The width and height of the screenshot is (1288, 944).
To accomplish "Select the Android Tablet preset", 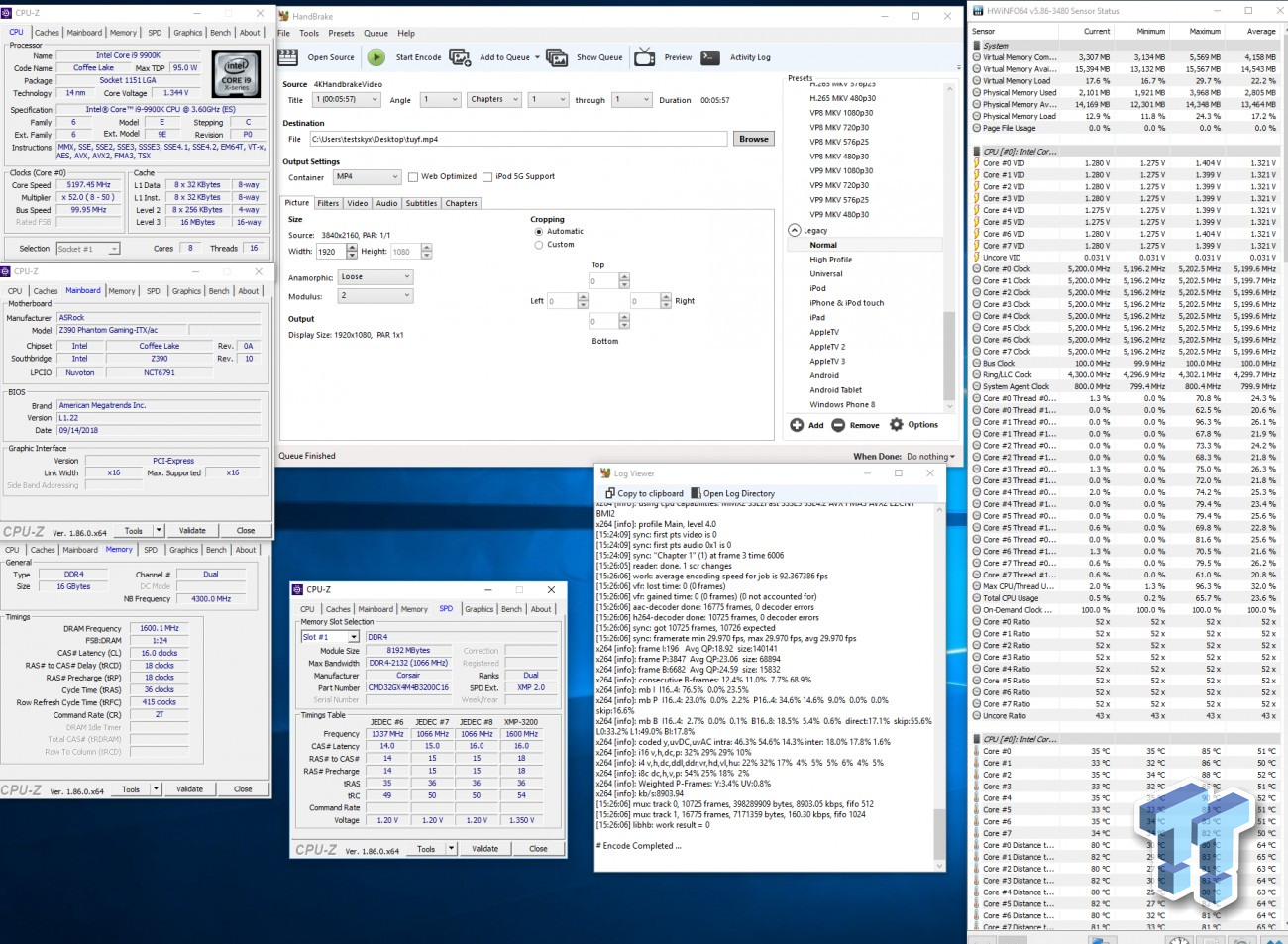I will coord(835,390).
